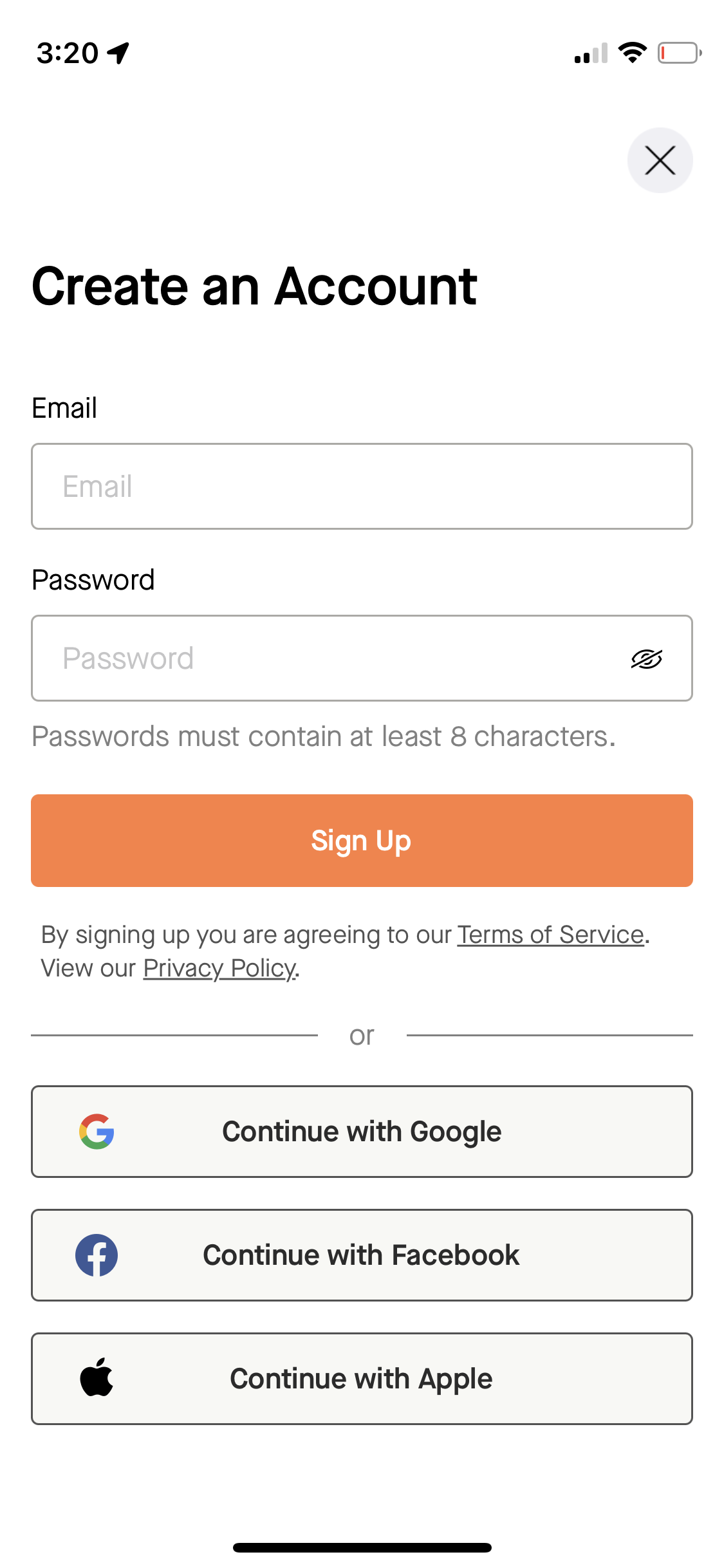
Task: Tap the Google logo icon
Action: (x=97, y=1132)
